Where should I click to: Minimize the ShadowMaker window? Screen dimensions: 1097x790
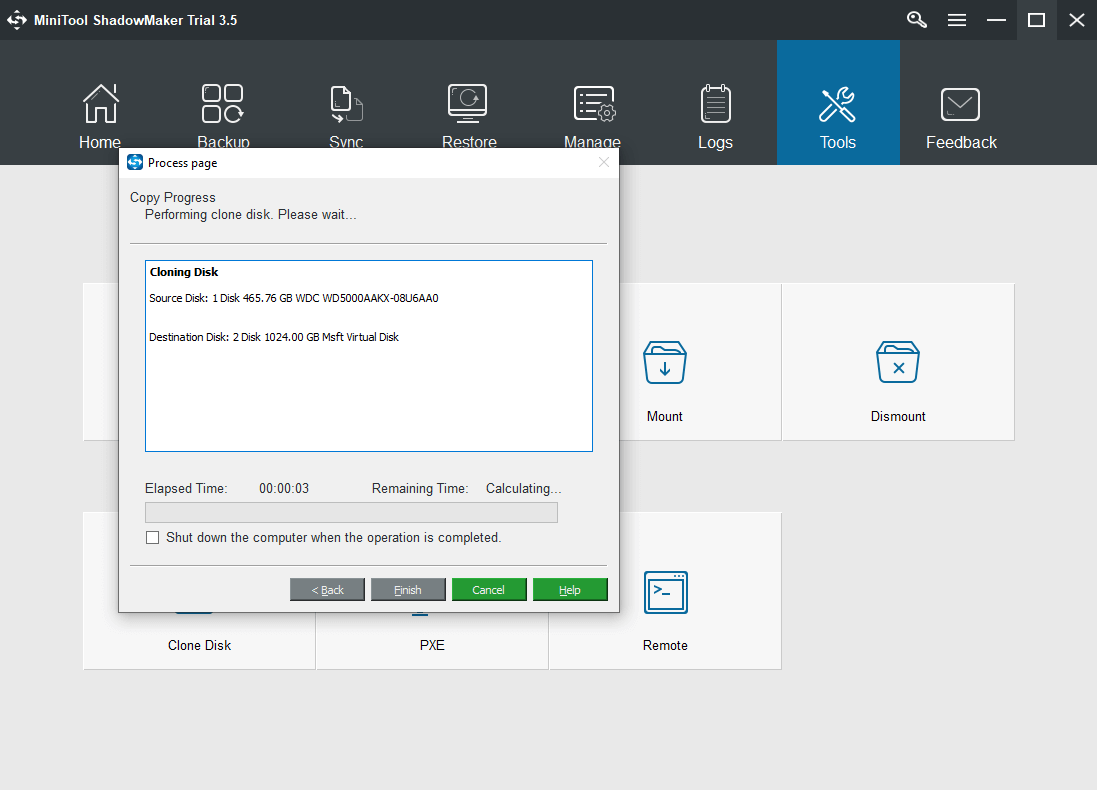(996, 20)
